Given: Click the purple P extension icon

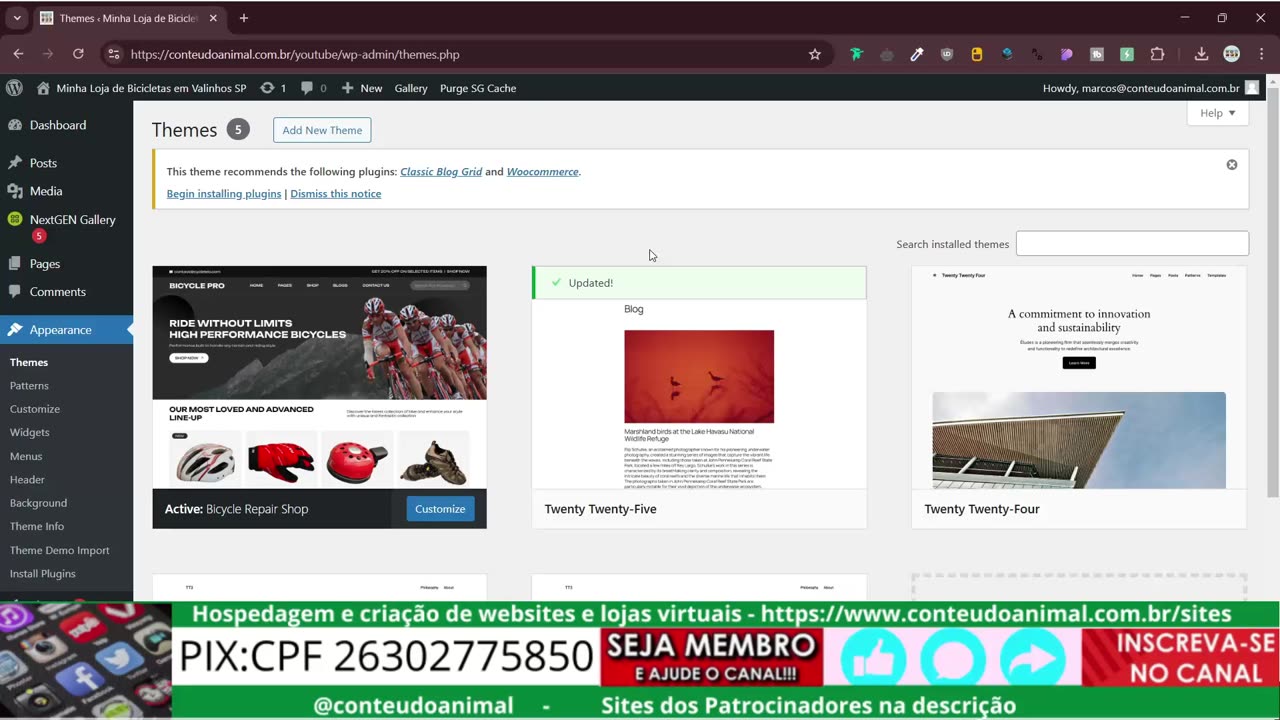Looking at the screenshot, I should click(x=1067, y=54).
